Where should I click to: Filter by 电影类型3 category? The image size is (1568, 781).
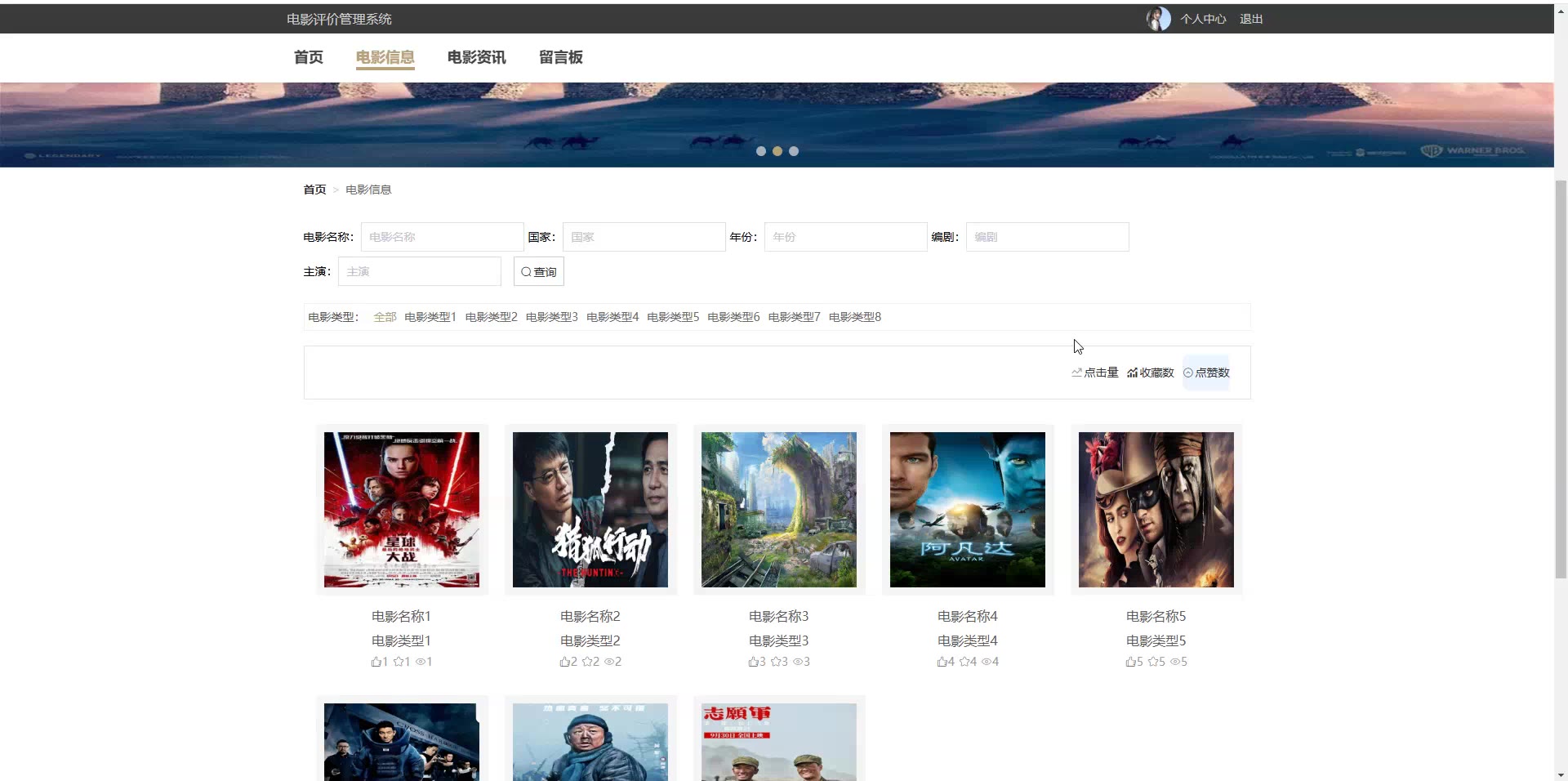click(551, 317)
